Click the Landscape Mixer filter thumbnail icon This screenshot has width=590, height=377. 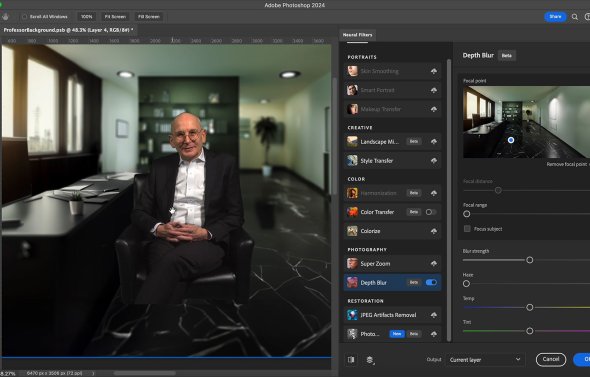click(352, 141)
